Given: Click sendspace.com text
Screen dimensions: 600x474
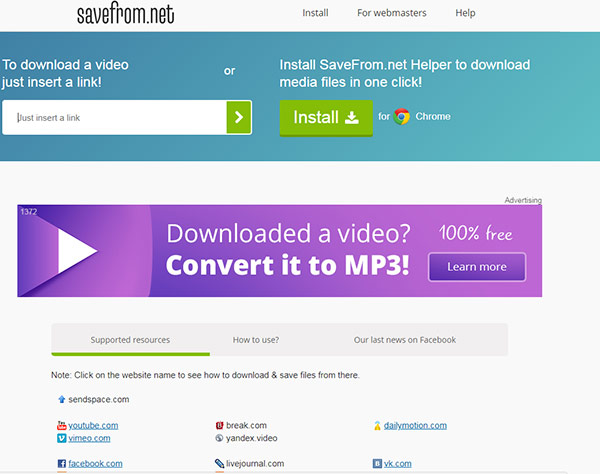Looking at the screenshot, I should (99, 399).
